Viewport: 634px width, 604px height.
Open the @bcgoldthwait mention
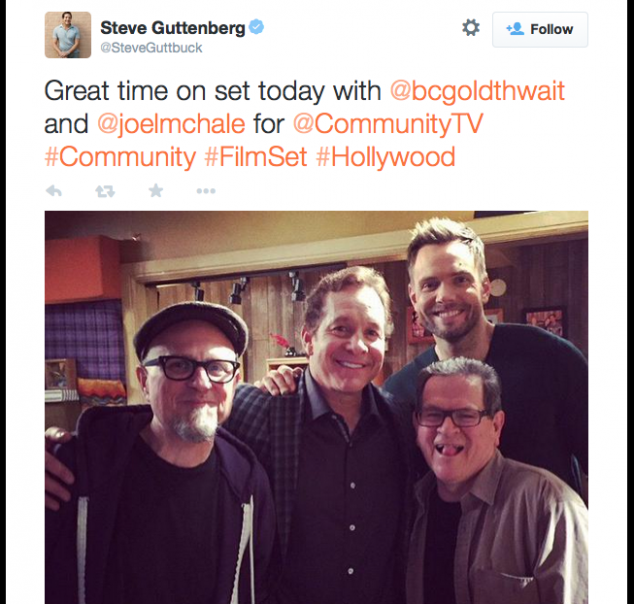[x=477, y=91]
